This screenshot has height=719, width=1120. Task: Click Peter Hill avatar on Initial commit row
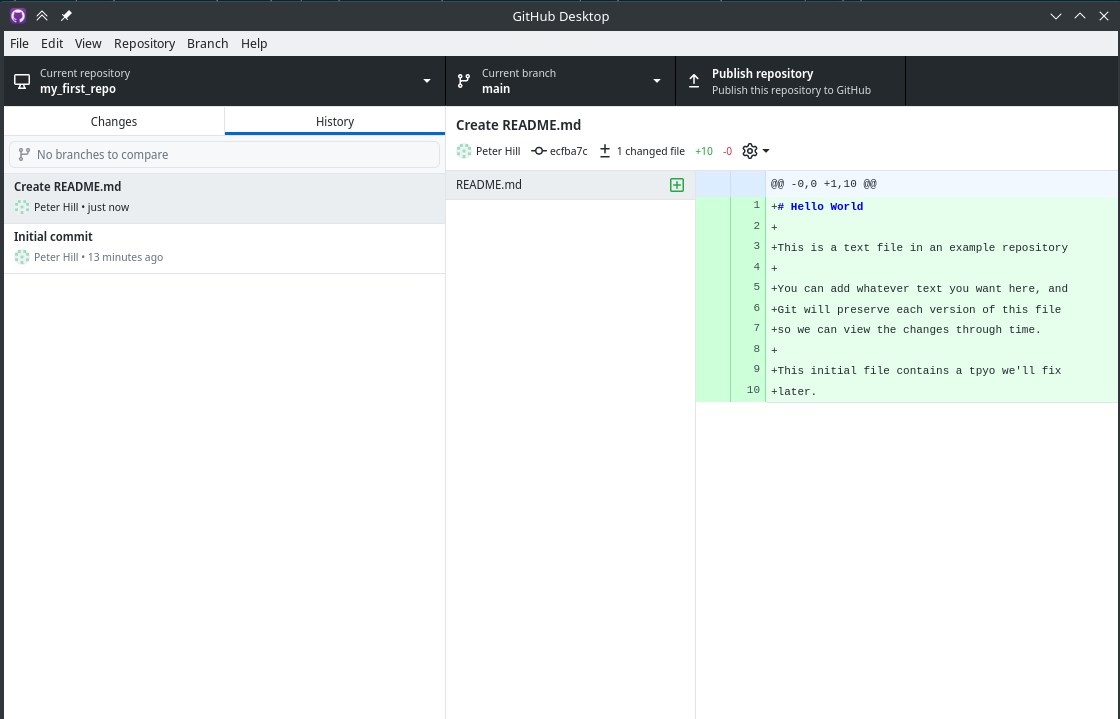[x=22, y=257]
